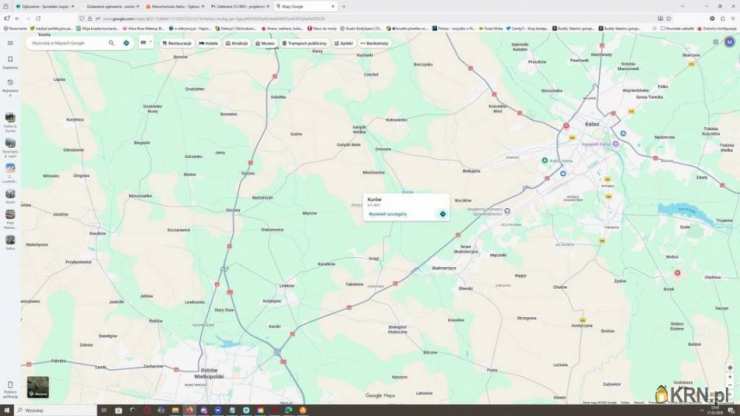Zoom in with the plus map control
The height and width of the screenshot is (416, 740).
(730, 377)
